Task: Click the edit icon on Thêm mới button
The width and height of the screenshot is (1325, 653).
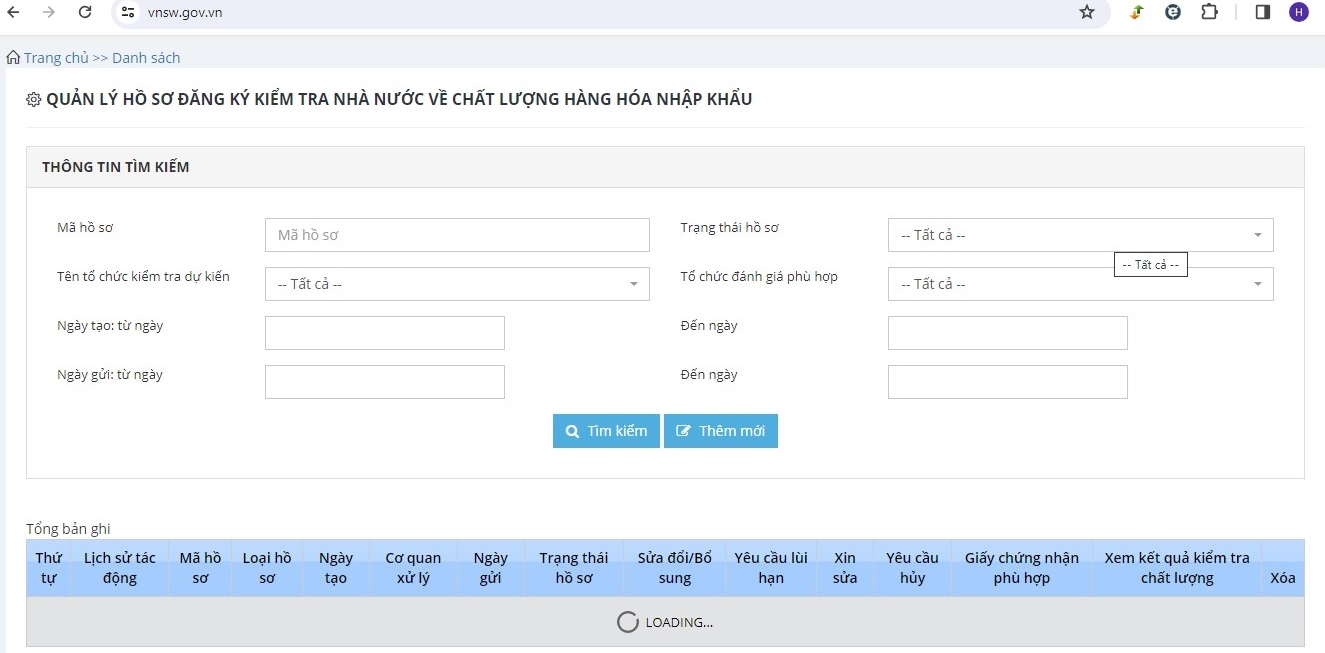Action: coord(684,431)
